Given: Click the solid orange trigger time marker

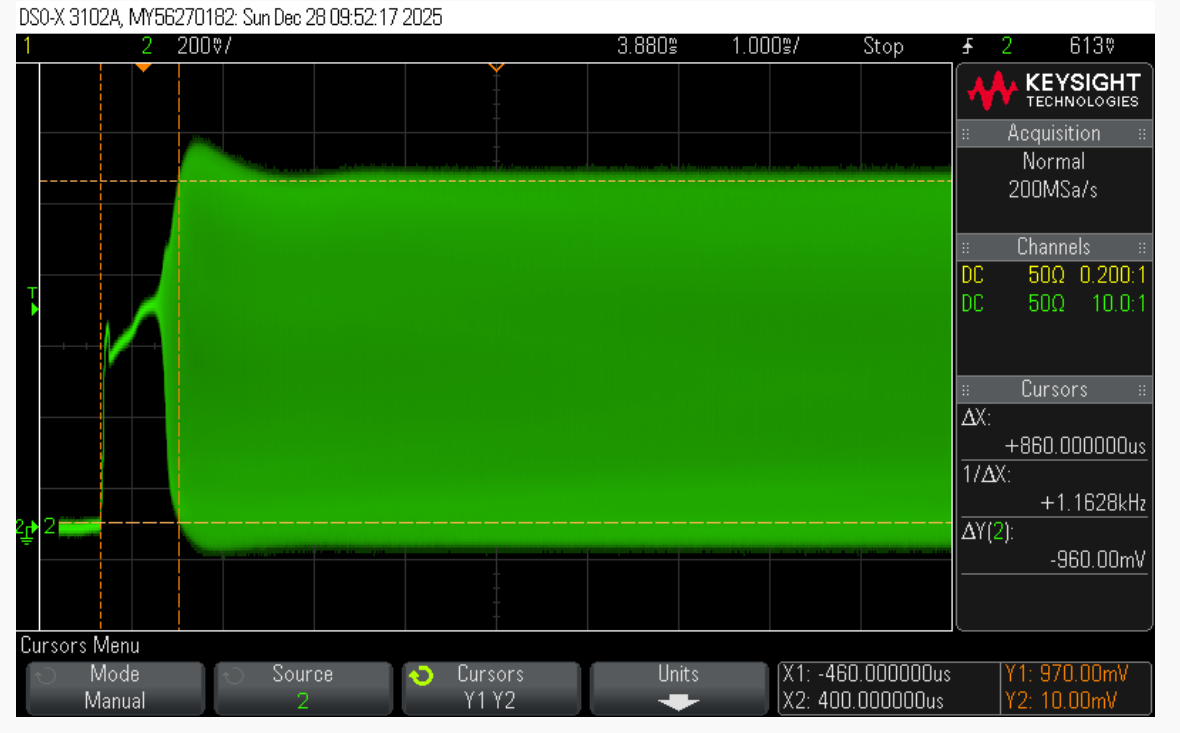Looking at the screenshot, I should [x=143, y=68].
